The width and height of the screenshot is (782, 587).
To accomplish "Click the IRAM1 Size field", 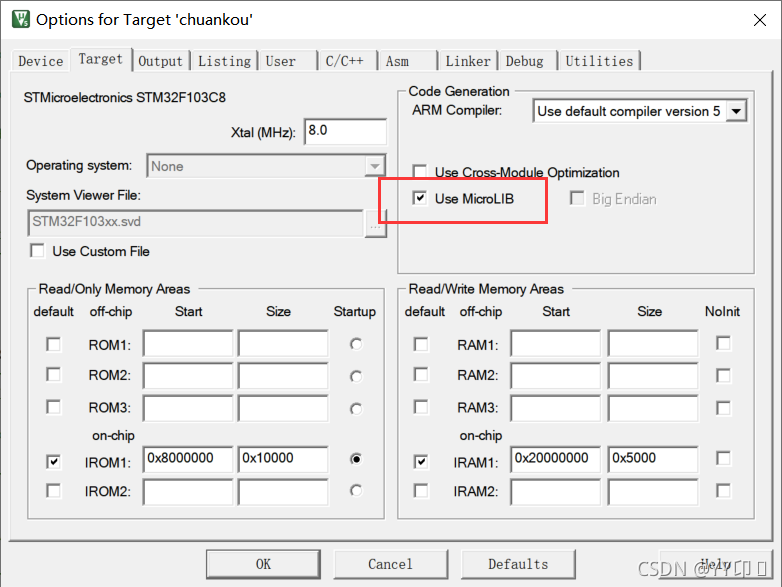I will tap(653, 459).
